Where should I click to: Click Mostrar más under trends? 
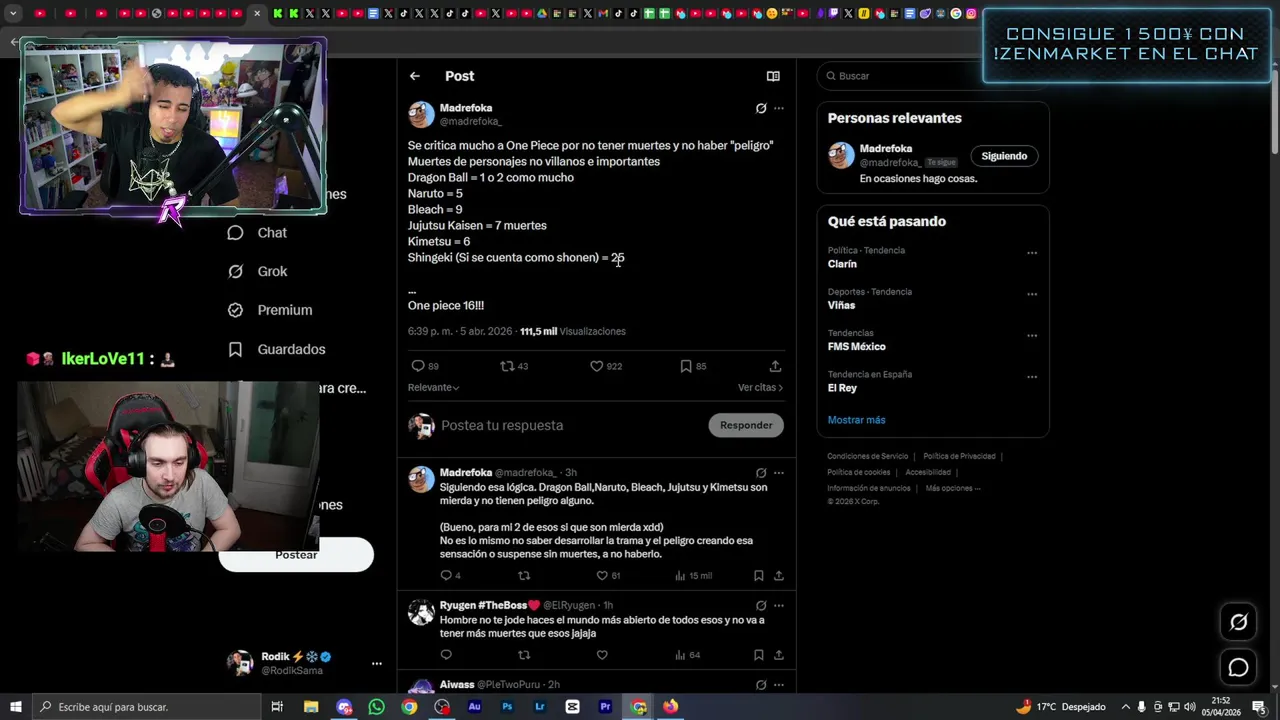pos(856,420)
